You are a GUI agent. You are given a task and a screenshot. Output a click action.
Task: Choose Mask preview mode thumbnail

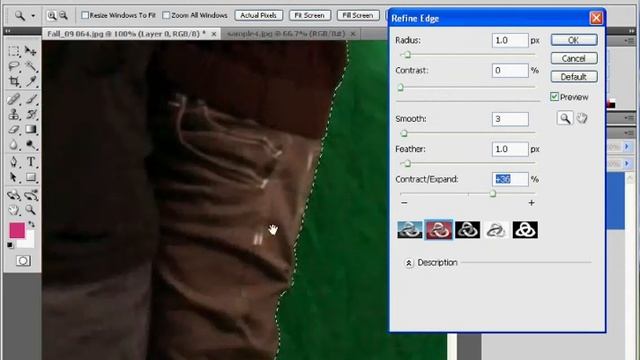[525, 230]
